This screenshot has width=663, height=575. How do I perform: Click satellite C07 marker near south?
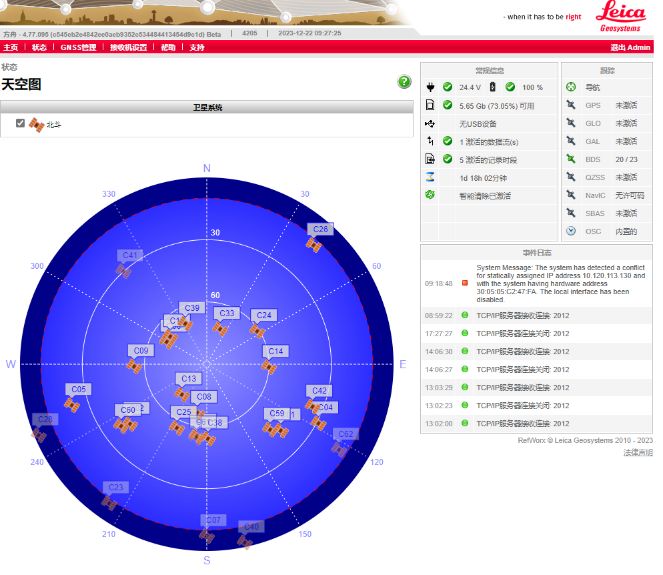(x=207, y=536)
